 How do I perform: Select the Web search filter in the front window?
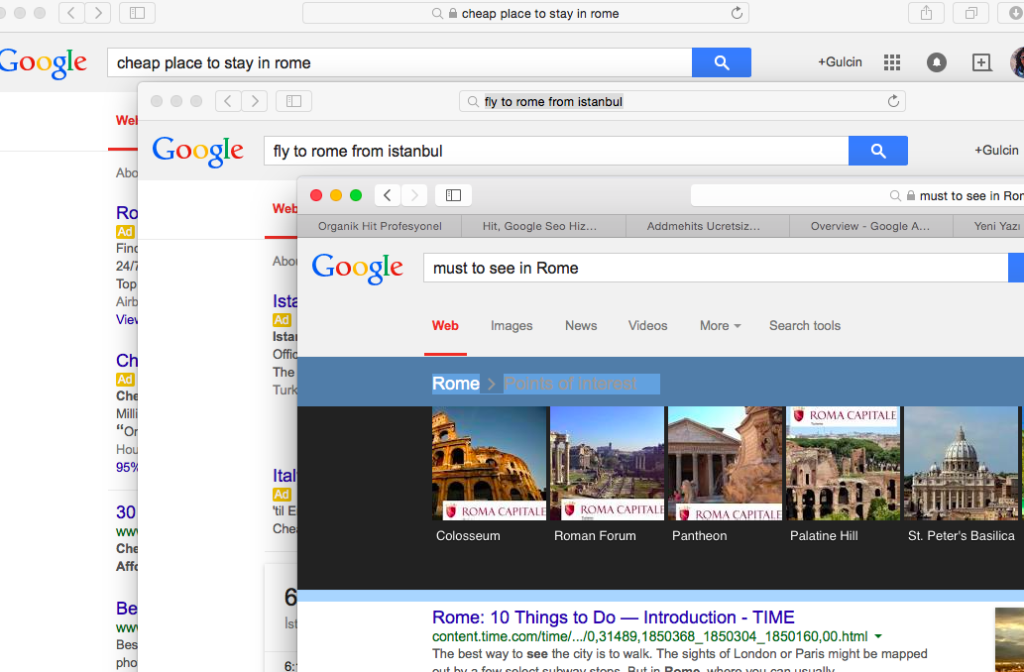(445, 325)
